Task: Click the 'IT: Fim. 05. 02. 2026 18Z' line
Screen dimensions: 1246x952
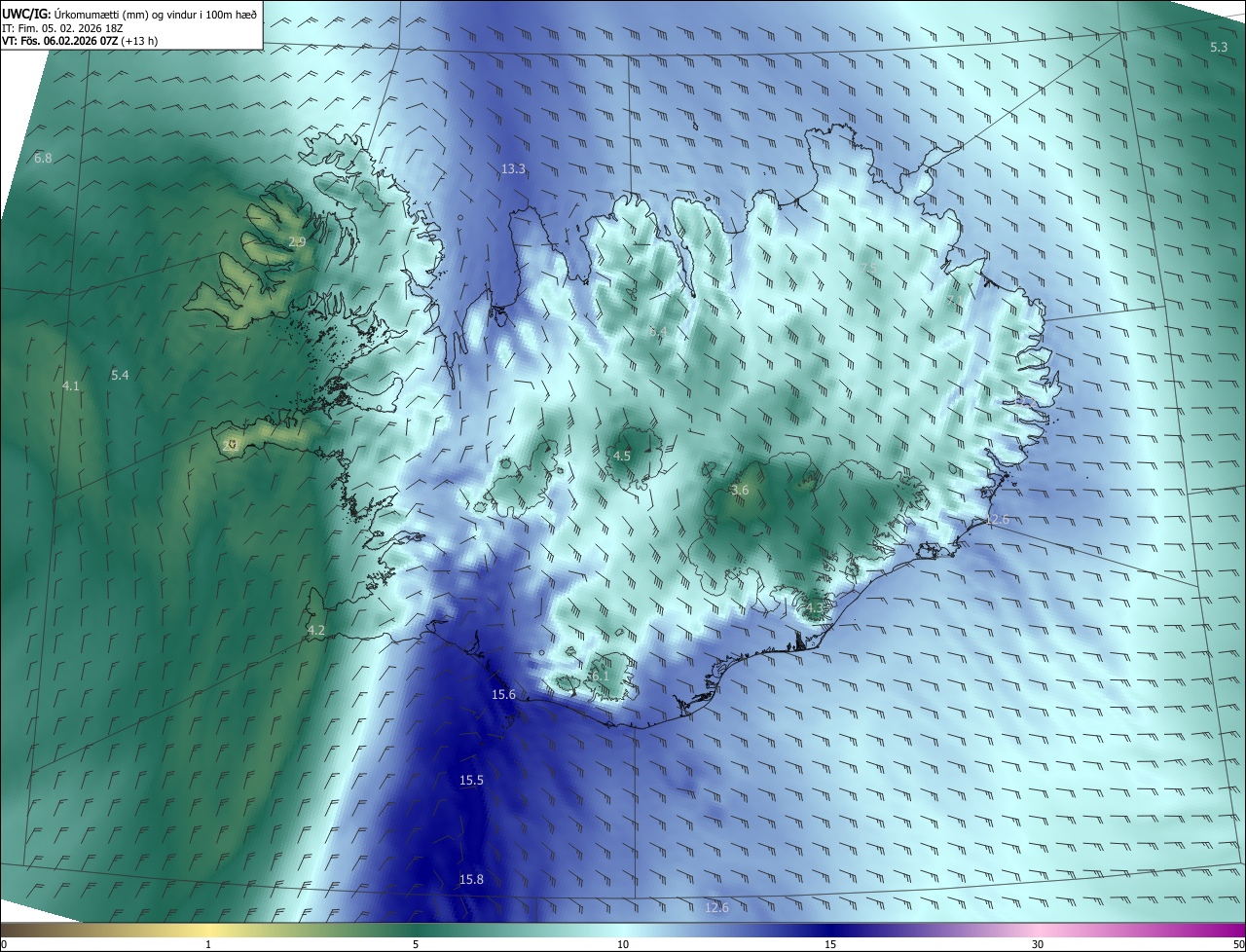Action: tap(62, 28)
